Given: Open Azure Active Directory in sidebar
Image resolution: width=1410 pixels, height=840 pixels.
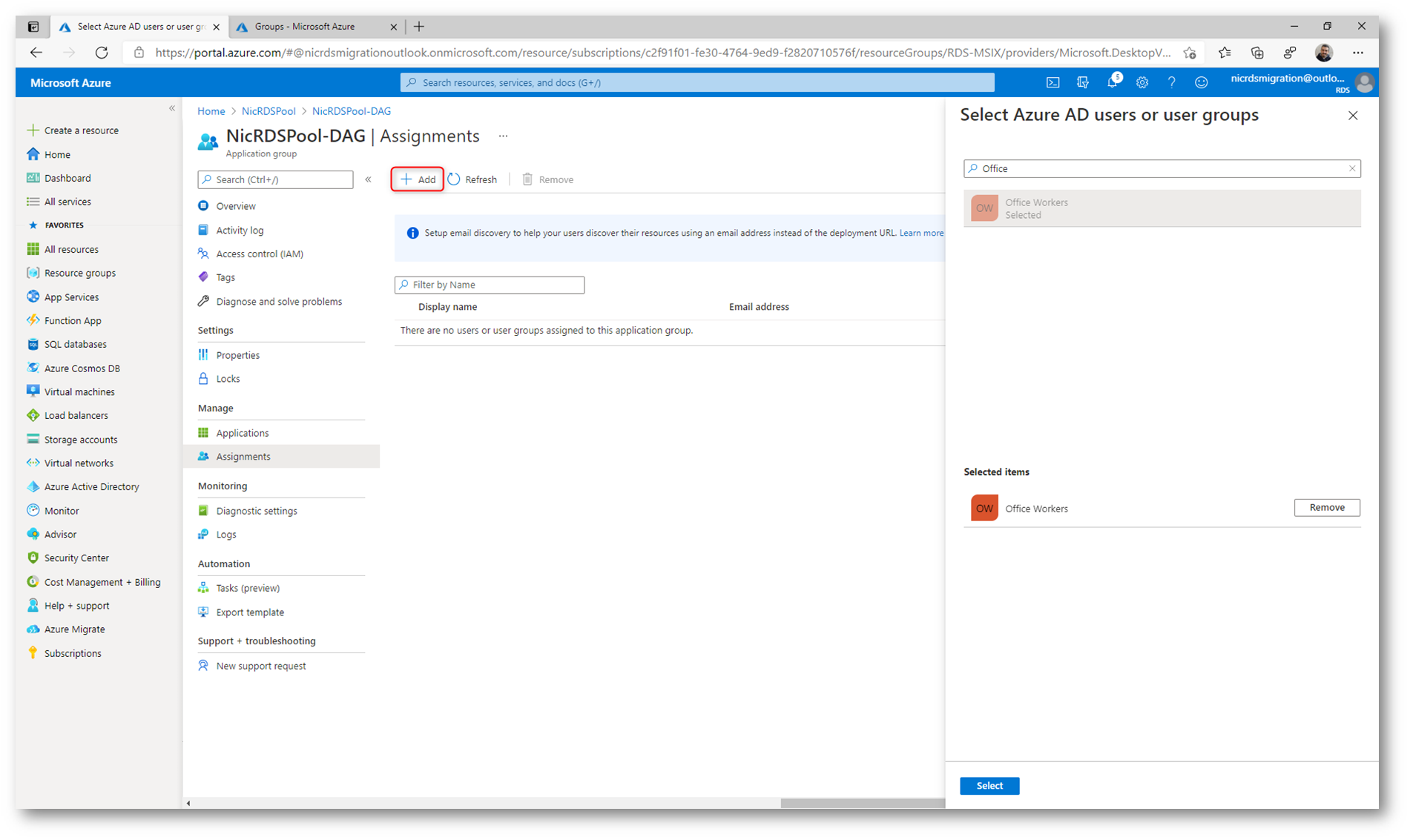Looking at the screenshot, I should coord(91,486).
